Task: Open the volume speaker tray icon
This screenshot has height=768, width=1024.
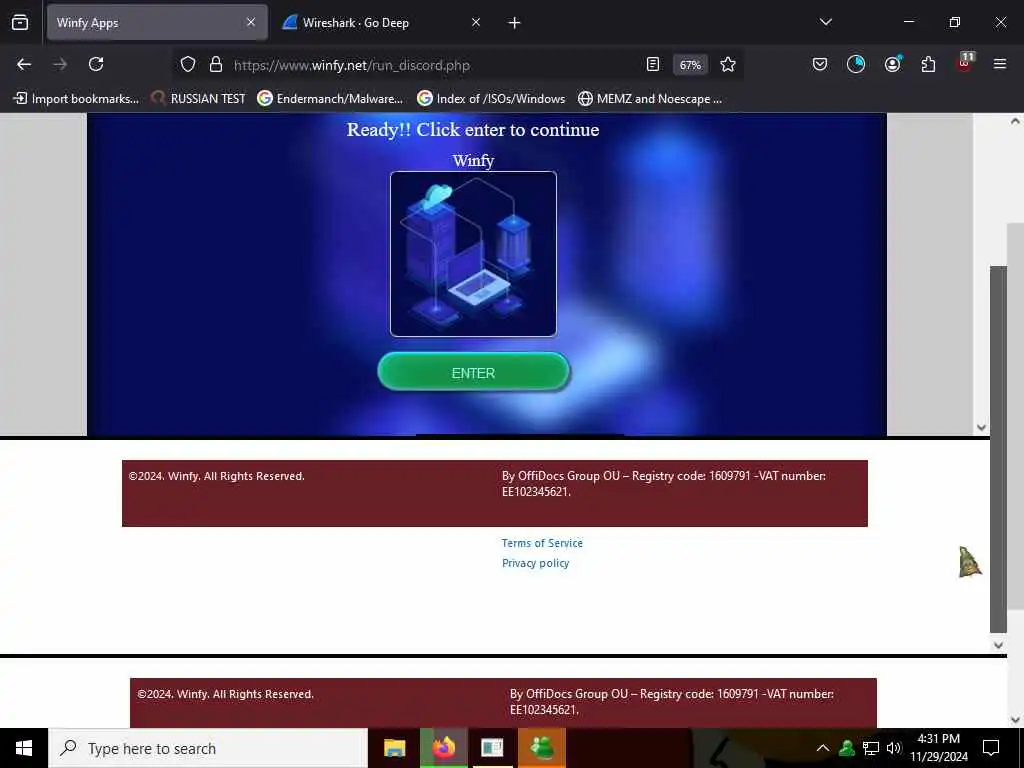Action: point(894,748)
